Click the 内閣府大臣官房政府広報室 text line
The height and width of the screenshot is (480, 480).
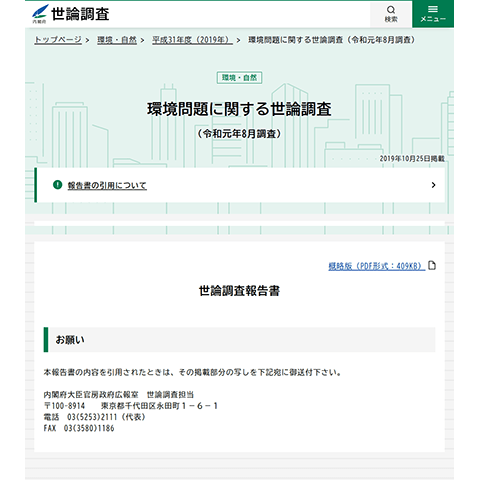[x=119, y=395]
